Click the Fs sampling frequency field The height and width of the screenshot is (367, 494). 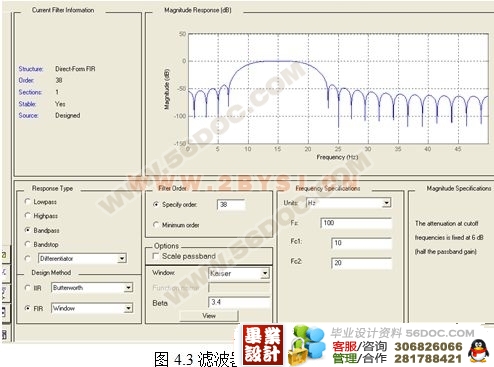point(356,223)
